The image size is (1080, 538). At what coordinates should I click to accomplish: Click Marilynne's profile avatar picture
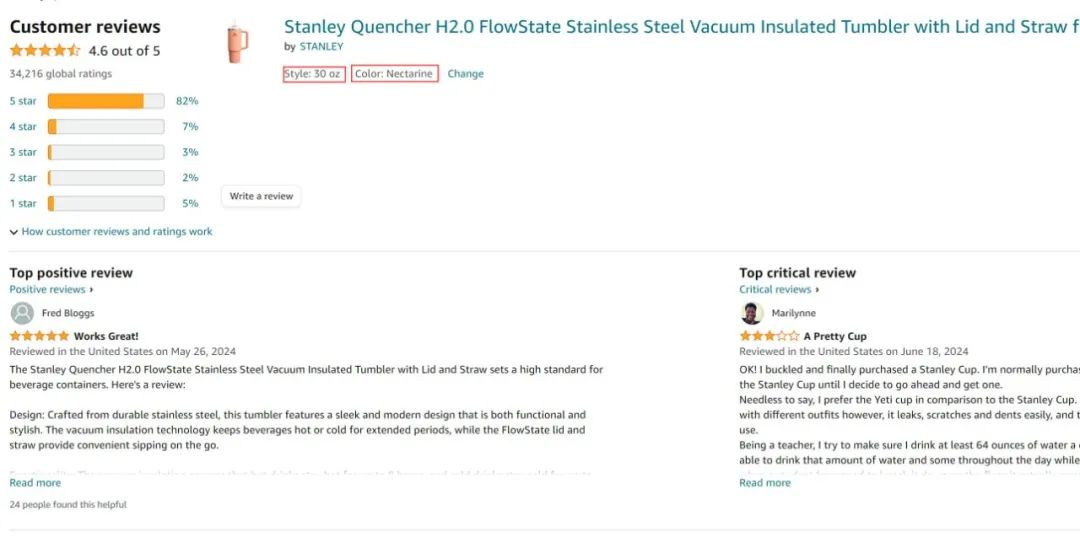click(752, 313)
